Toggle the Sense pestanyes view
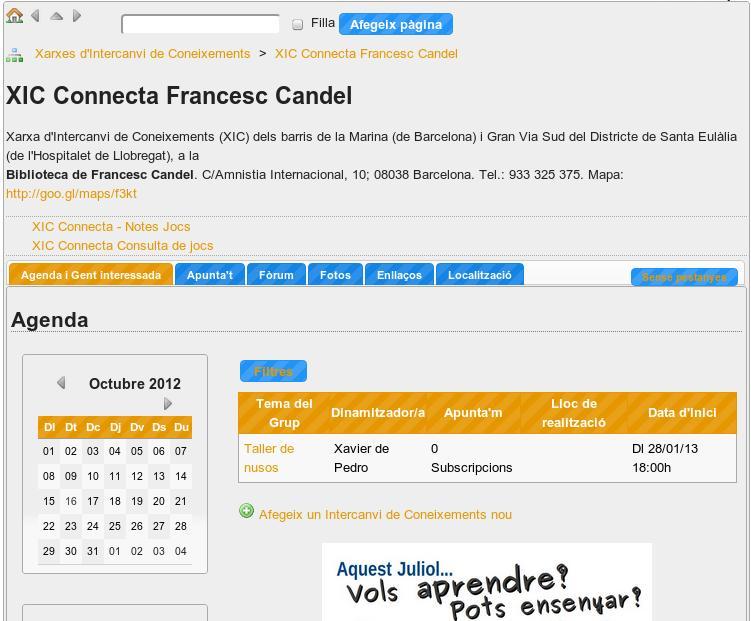The image size is (751, 621). click(x=684, y=277)
